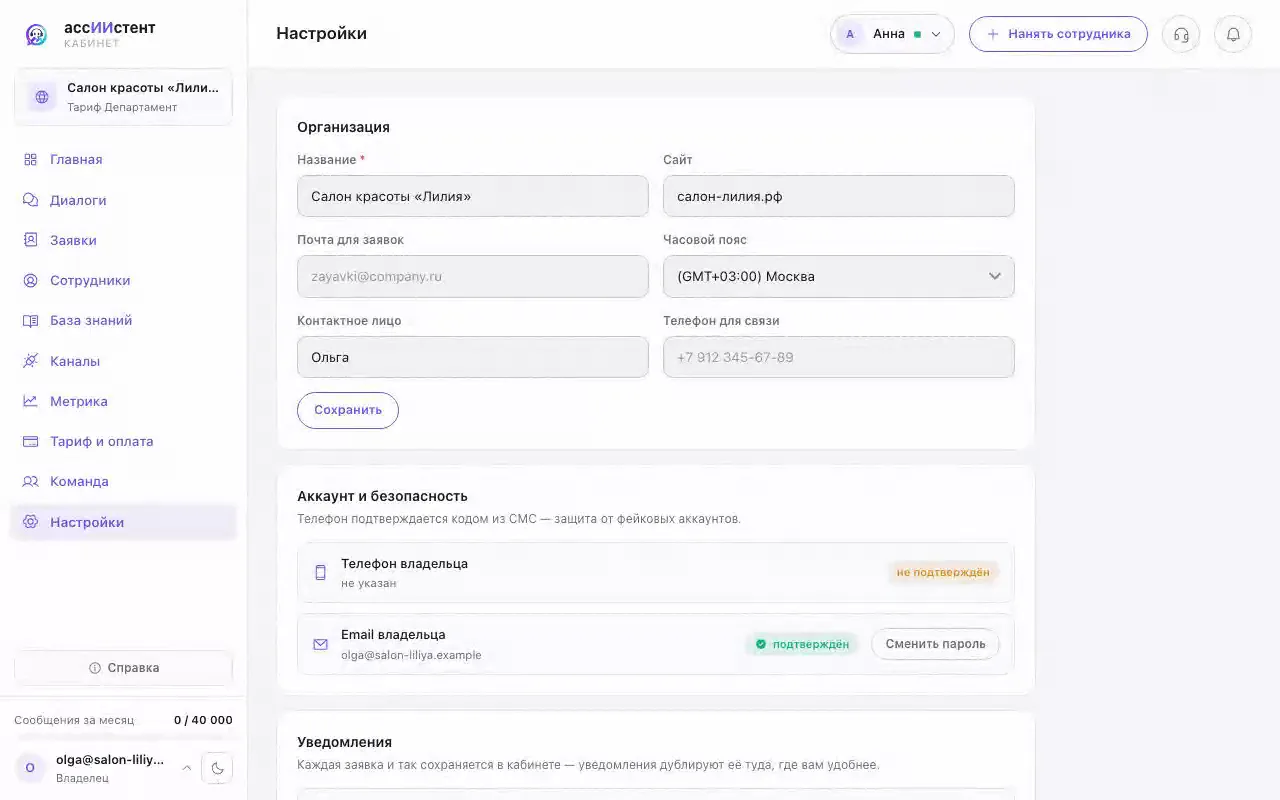
Task: Click the Сохранить button
Action: 348,410
